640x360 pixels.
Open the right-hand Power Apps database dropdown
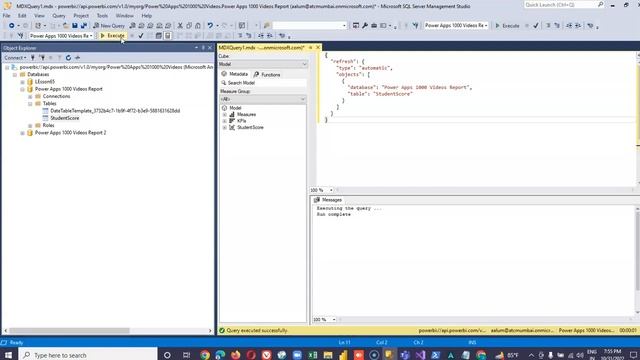click(456, 26)
